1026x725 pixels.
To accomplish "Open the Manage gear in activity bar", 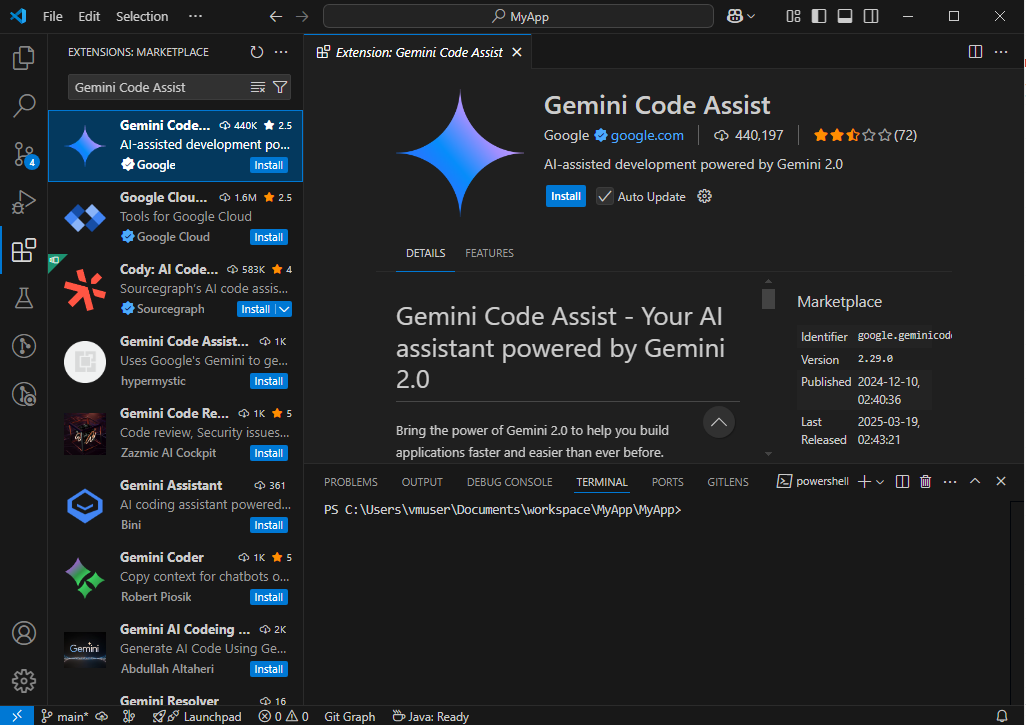I will (24, 681).
